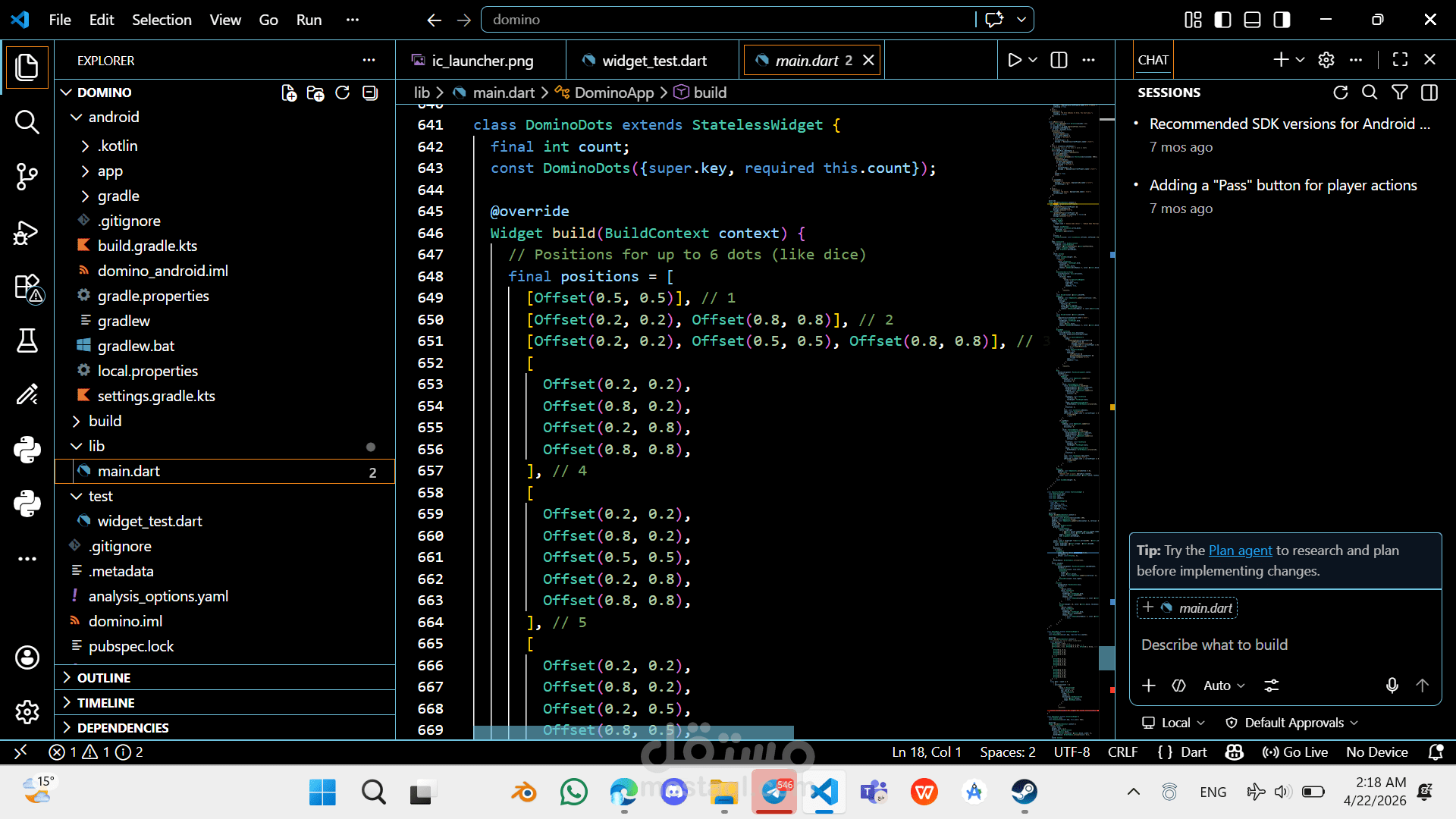Switch to the widget_test.dart tab
Image resolution: width=1456 pixels, height=819 pixels.
(x=653, y=60)
